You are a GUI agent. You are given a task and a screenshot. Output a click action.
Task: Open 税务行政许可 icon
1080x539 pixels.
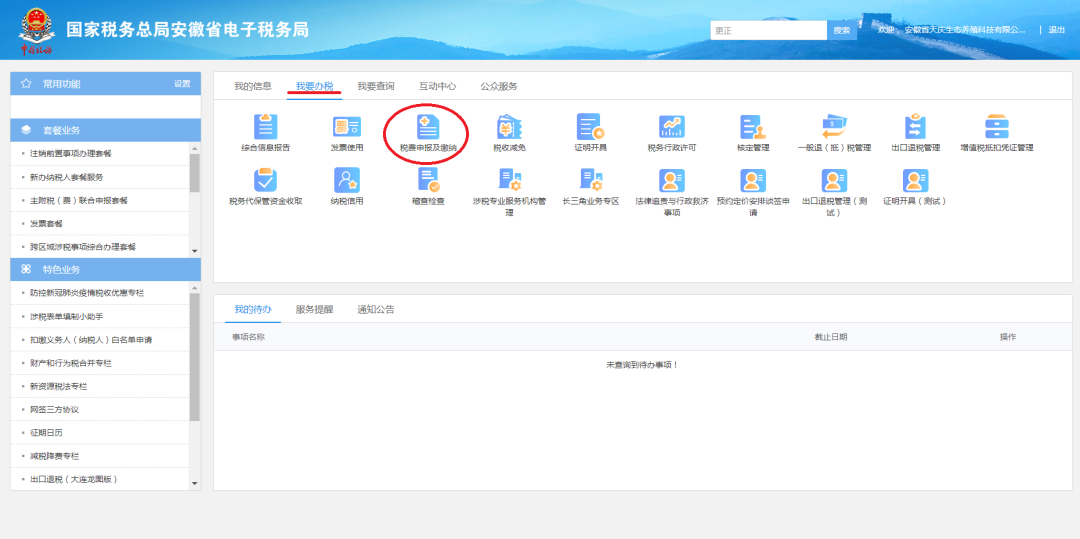(672, 127)
